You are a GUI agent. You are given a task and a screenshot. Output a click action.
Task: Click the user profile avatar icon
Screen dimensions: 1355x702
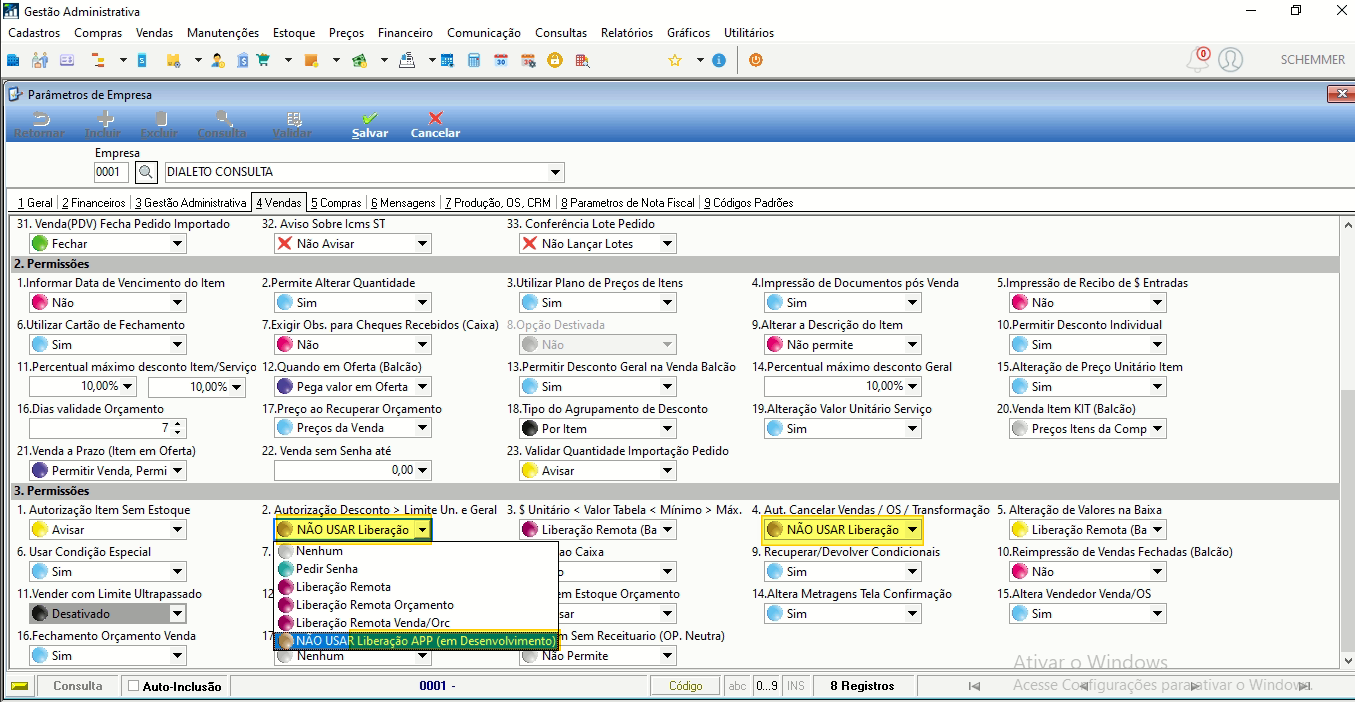point(1230,60)
